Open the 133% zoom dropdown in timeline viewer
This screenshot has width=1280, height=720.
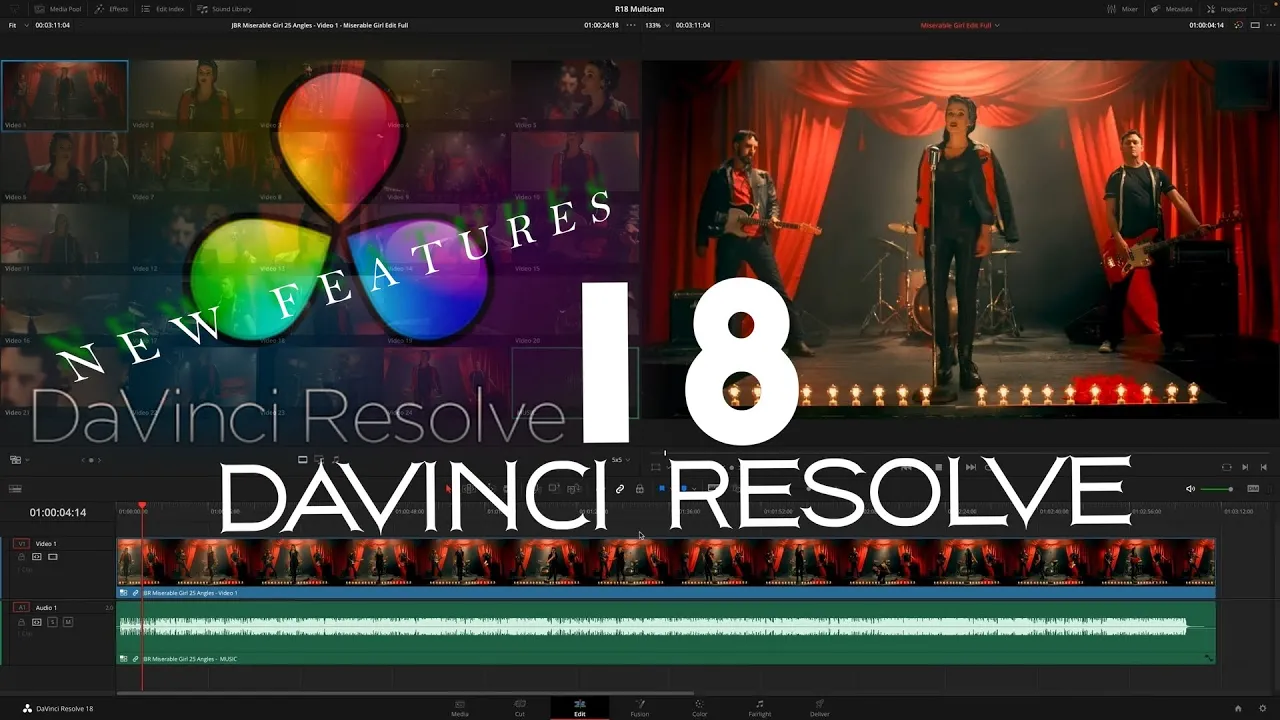655,25
